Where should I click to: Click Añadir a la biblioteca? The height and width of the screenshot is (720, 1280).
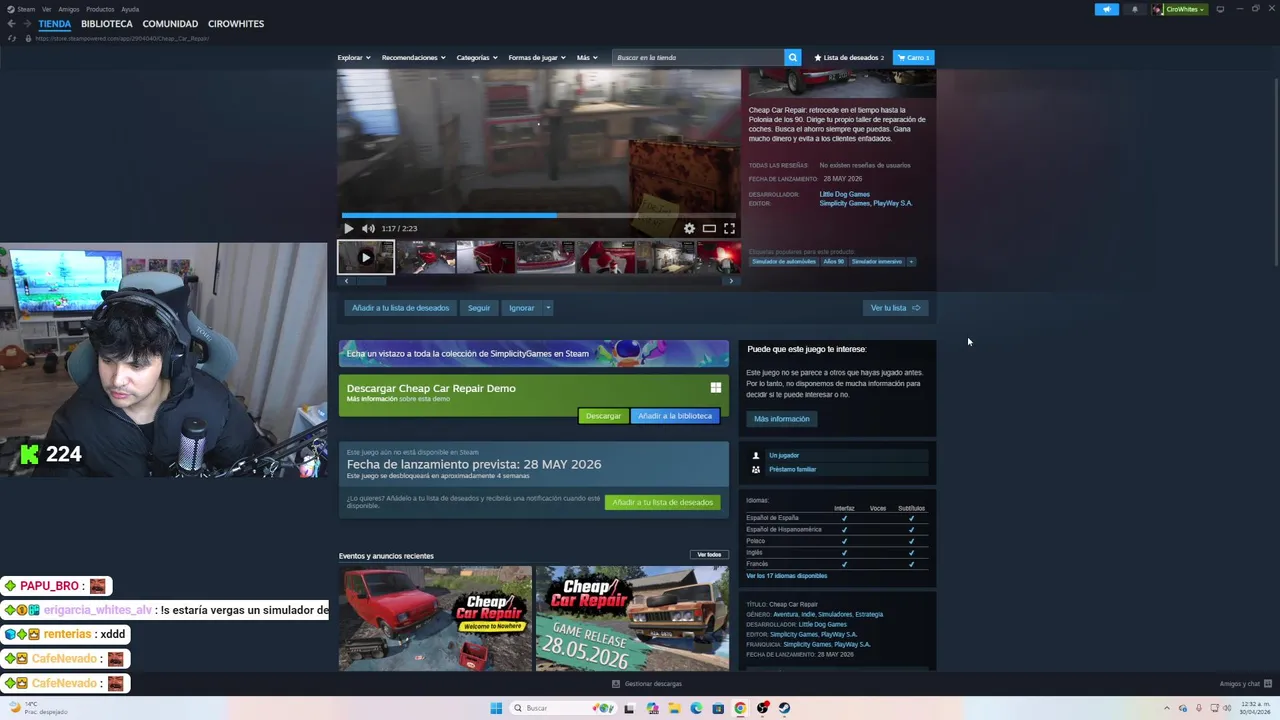point(675,416)
